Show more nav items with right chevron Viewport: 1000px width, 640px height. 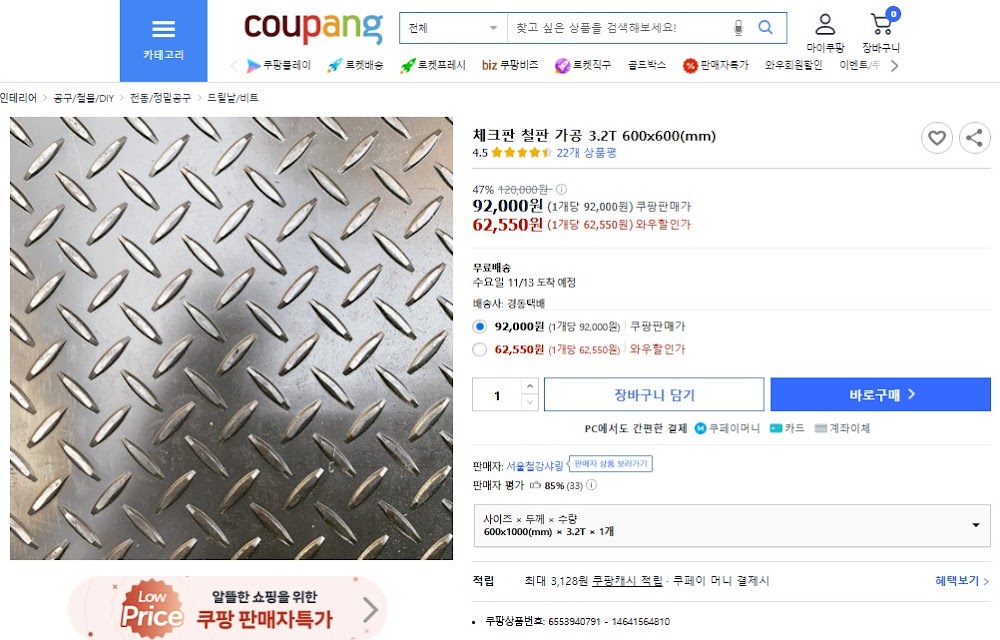coord(894,66)
